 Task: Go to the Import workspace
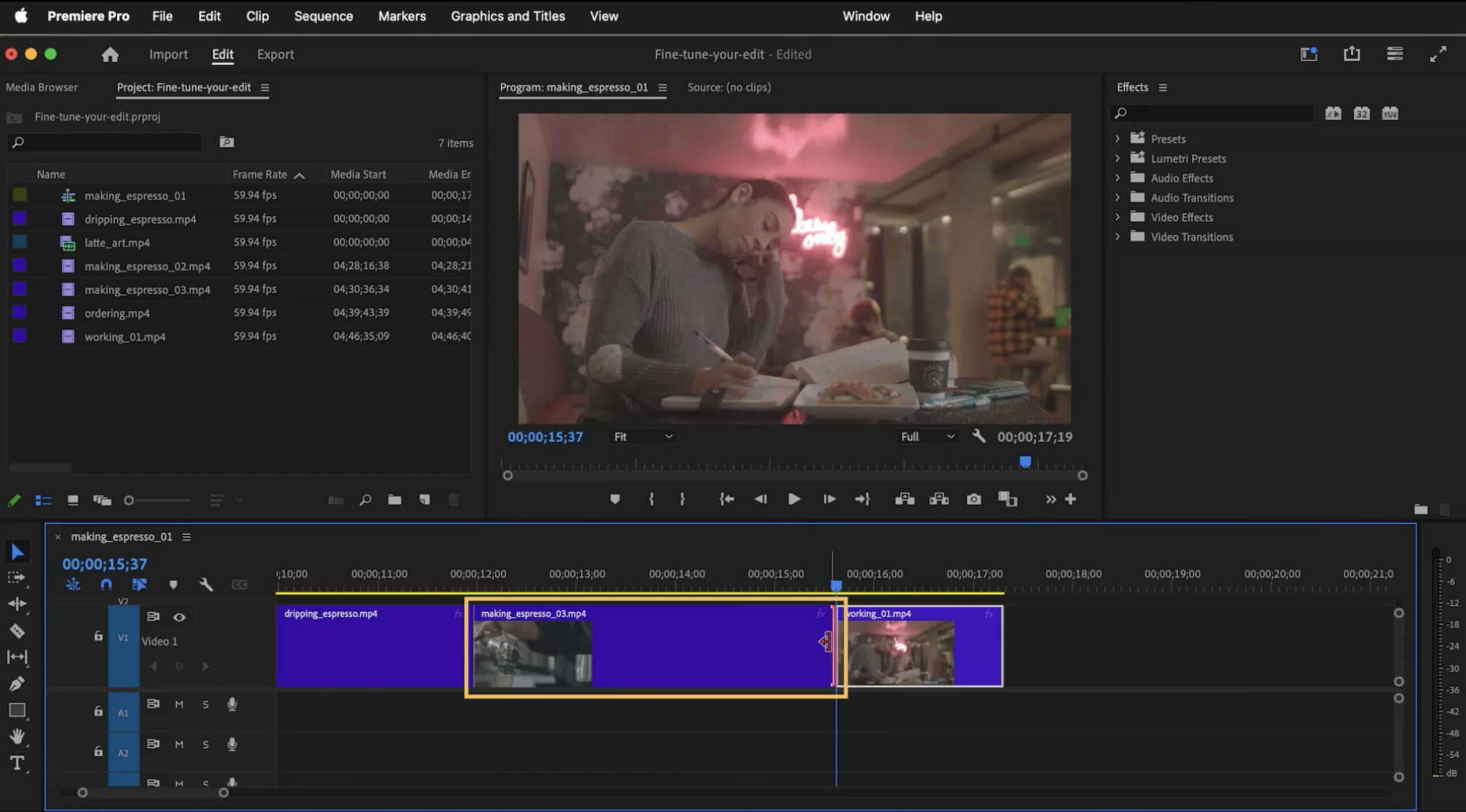pos(168,54)
